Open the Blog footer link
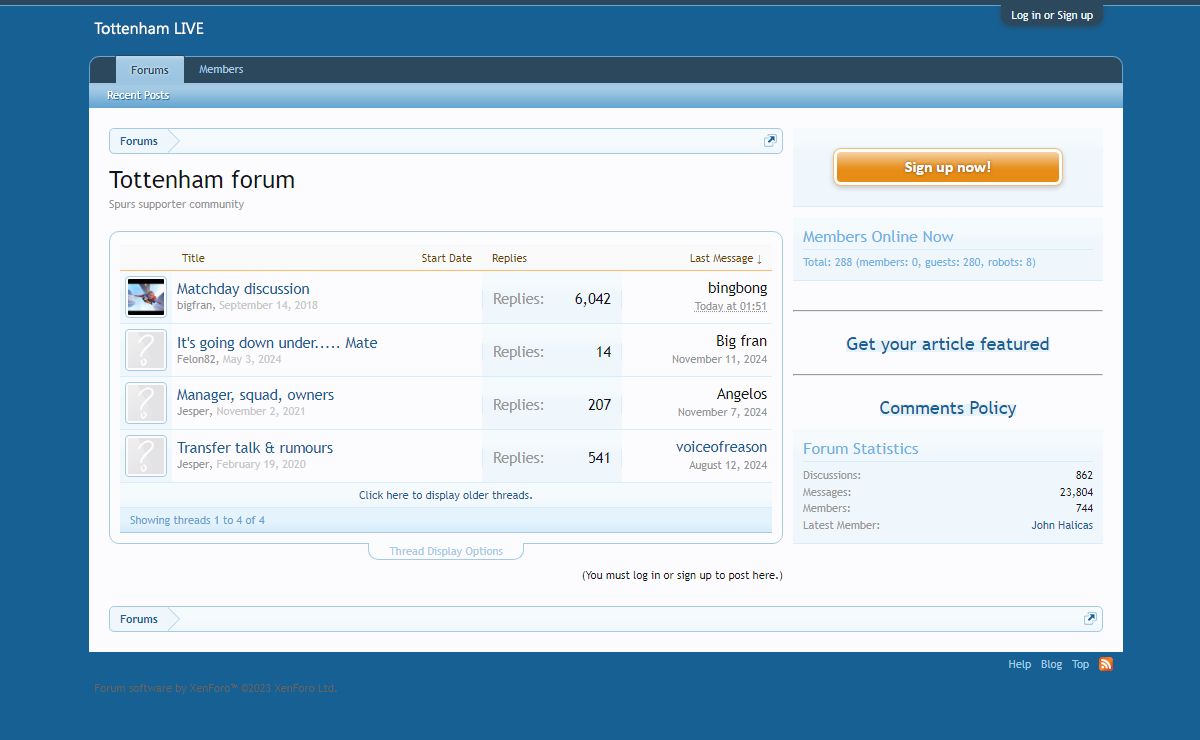This screenshot has height=740, width=1200. tap(1051, 664)
